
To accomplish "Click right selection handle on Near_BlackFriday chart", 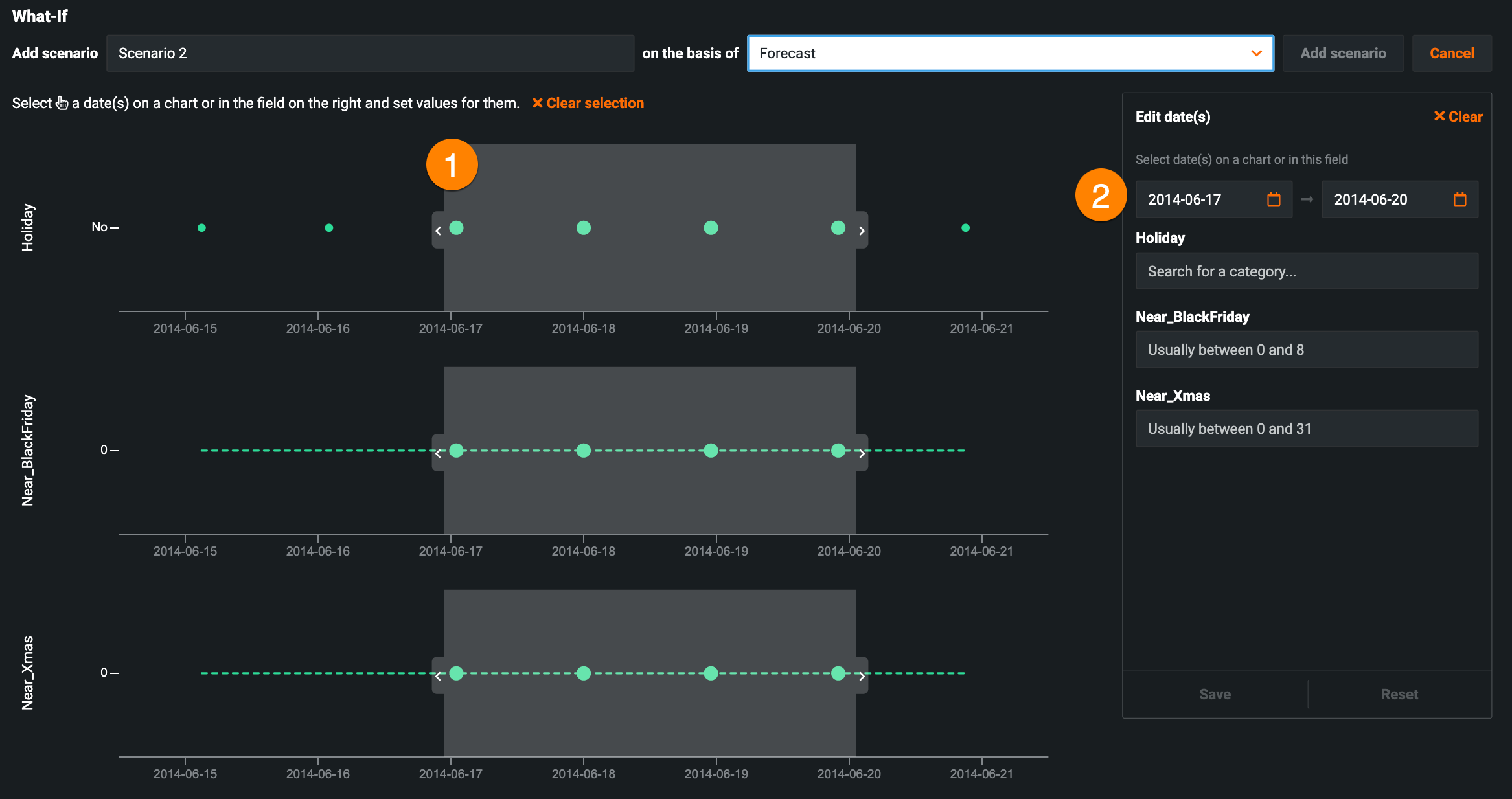I will click(x=862, y=453).
